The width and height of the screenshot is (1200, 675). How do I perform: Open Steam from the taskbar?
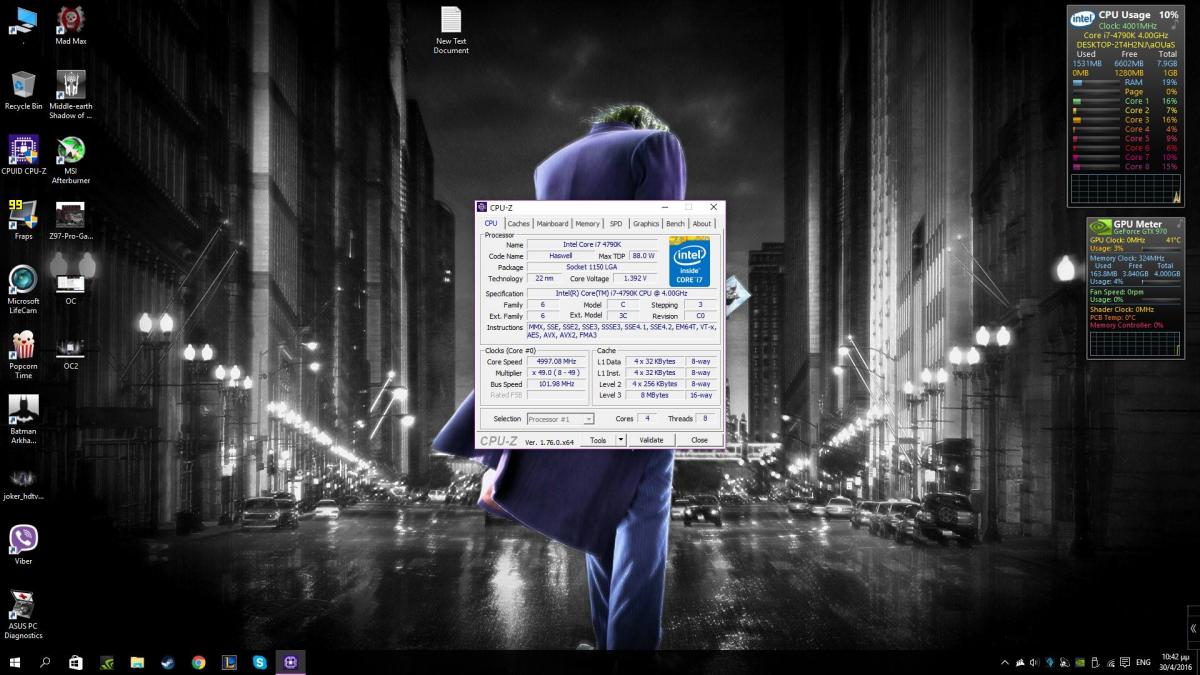pos(168,662)
